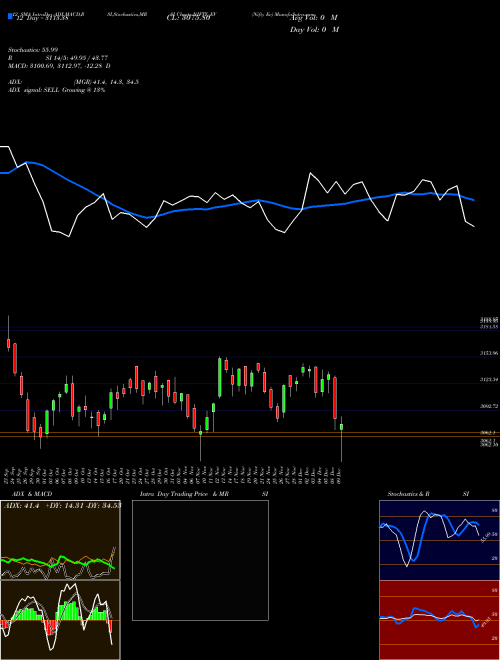Click the ADX '(MGR) 41.4, 14.3, 34.5' values
The height and width of the screenshot is (660, 500).
point(106,82)
